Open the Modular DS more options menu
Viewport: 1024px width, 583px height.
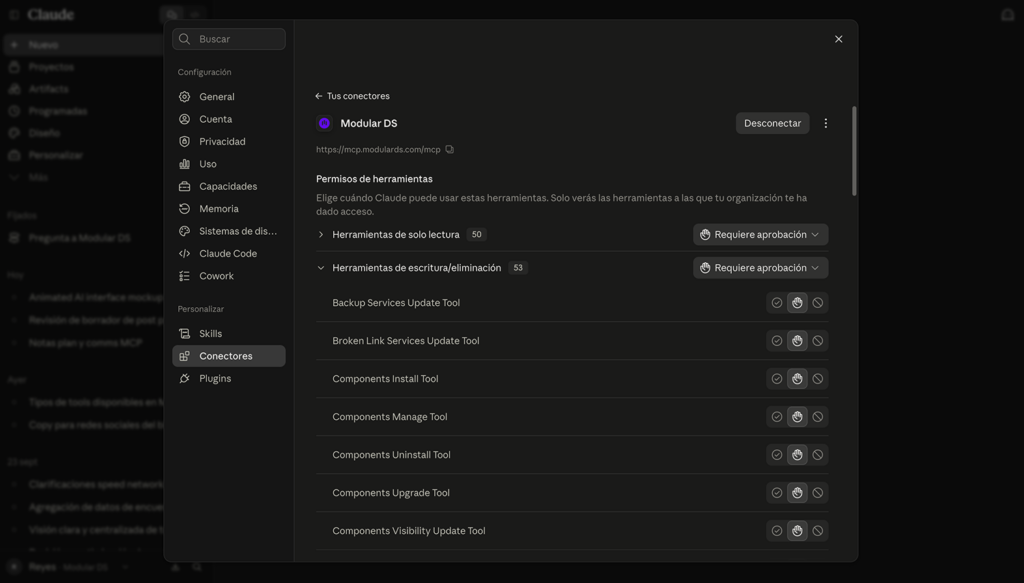click(x=825, y=123)
